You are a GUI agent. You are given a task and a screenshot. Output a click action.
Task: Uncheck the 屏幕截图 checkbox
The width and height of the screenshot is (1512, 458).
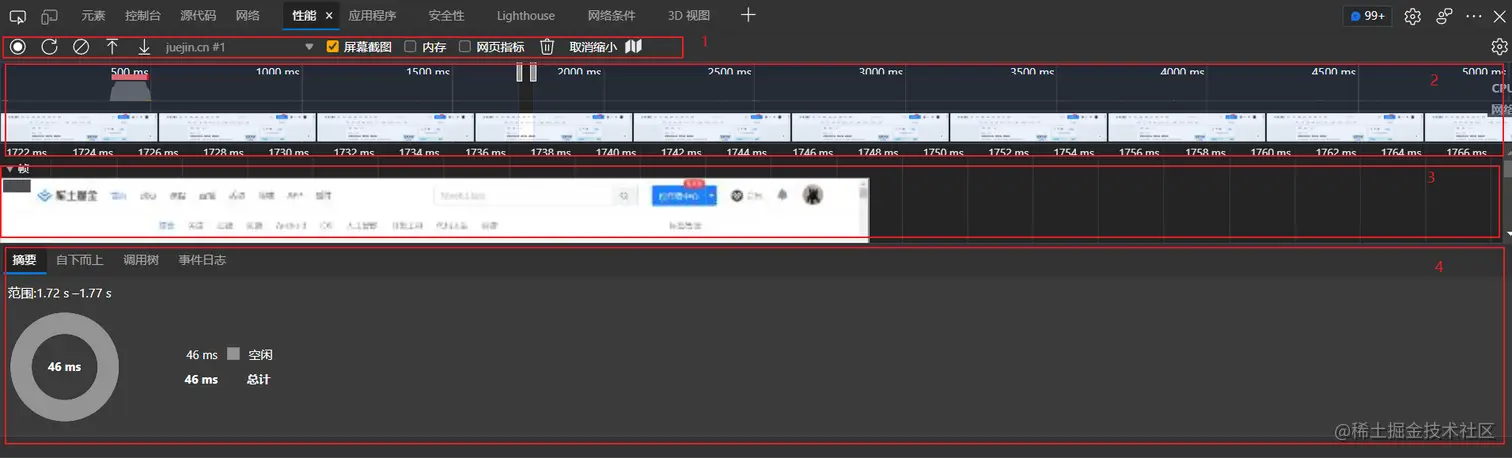(334, 47)
